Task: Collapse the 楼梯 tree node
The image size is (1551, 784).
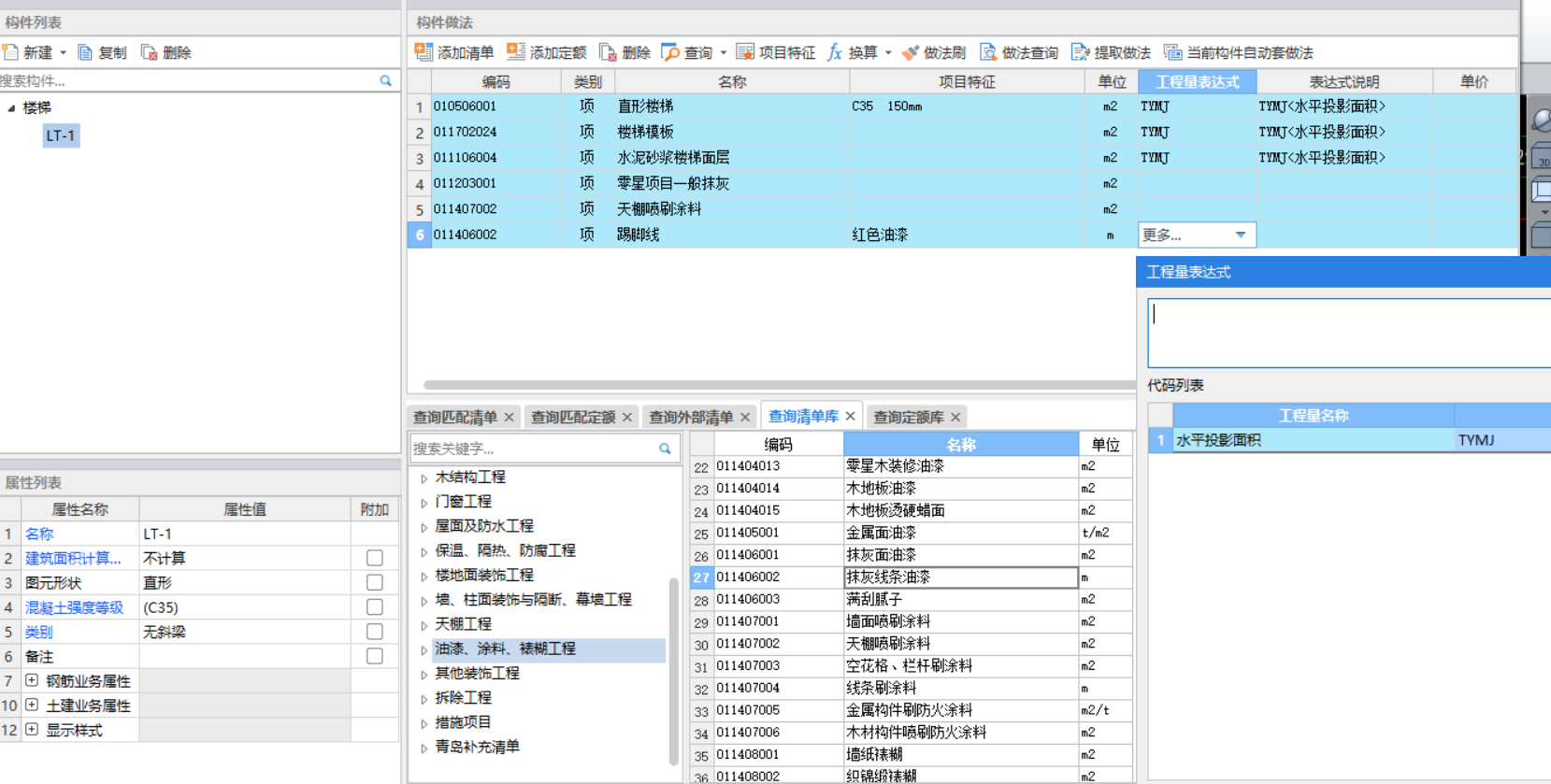Action: point(11,108)
